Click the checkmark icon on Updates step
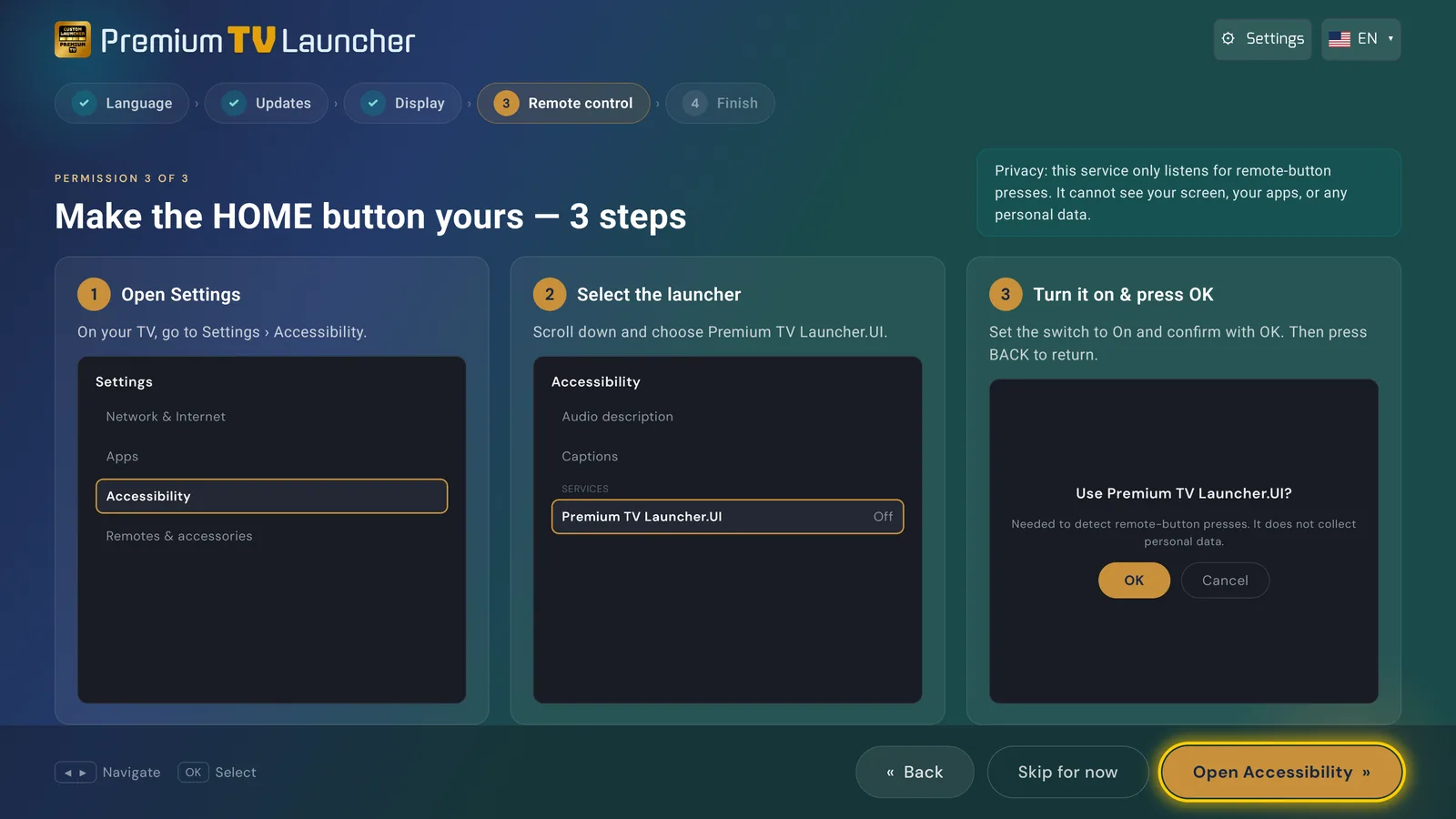The height and width of the screenshot is (819, 1456). (x=234, y=103)
